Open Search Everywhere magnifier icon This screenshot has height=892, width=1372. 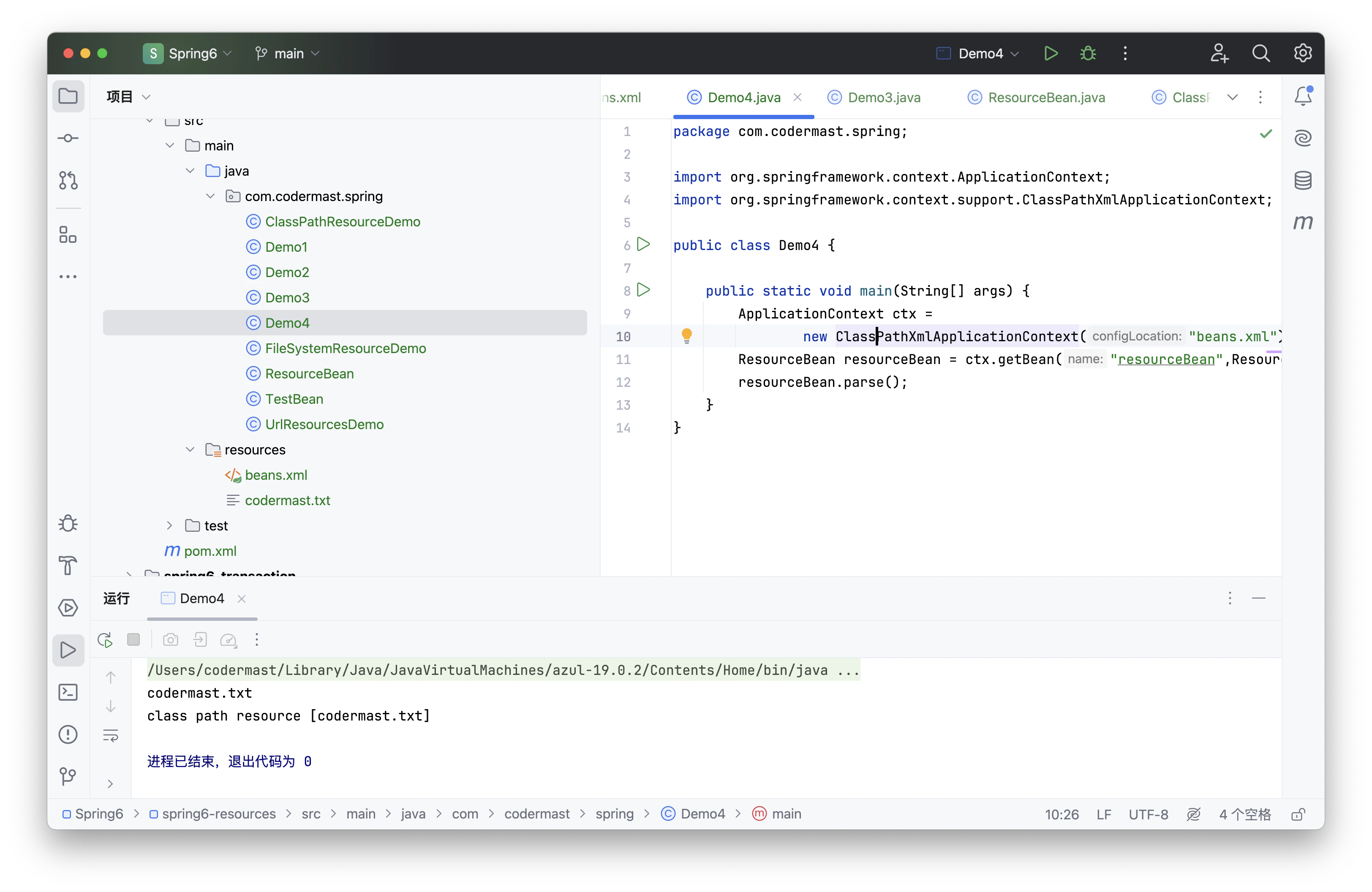pyautogui.click(x=1261, y=54)
